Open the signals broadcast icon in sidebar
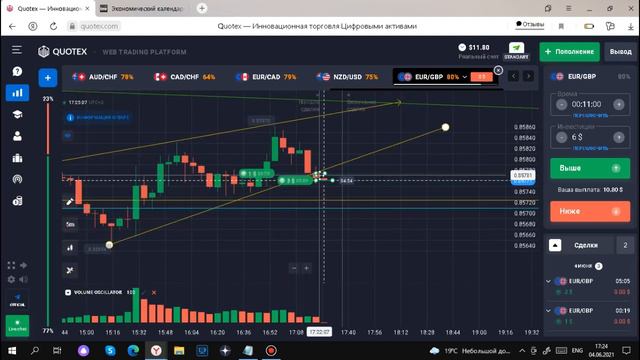640x360 pixels. (x=17, y=179)
